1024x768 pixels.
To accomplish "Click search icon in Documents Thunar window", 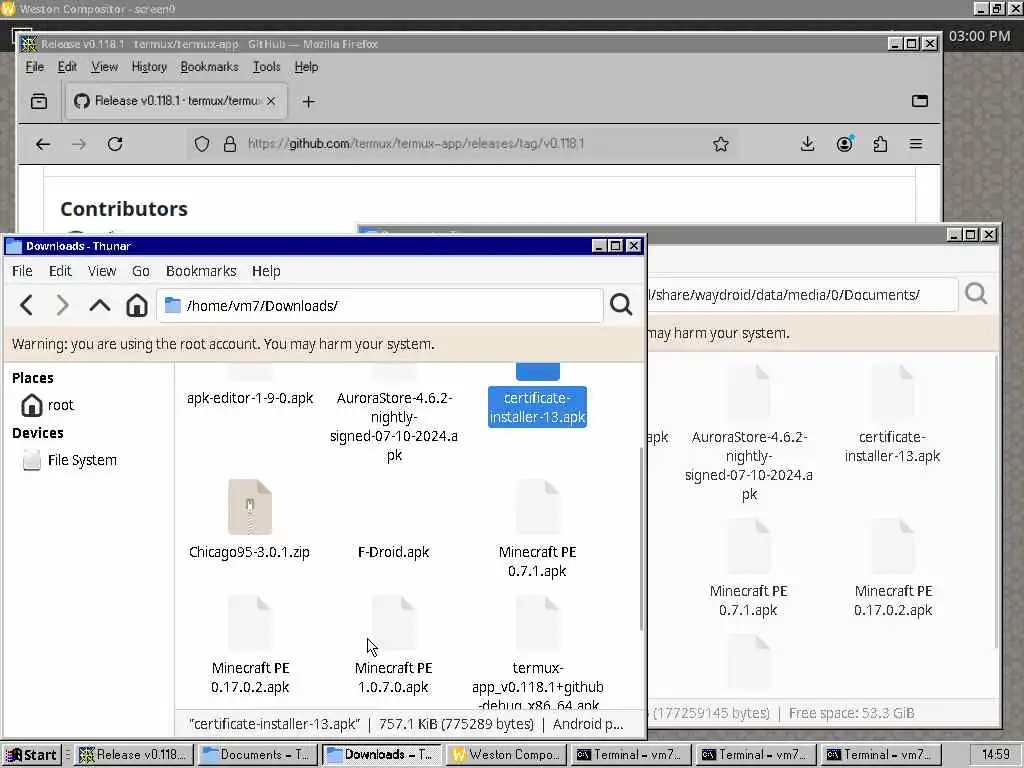I will [x=976, y=294].
